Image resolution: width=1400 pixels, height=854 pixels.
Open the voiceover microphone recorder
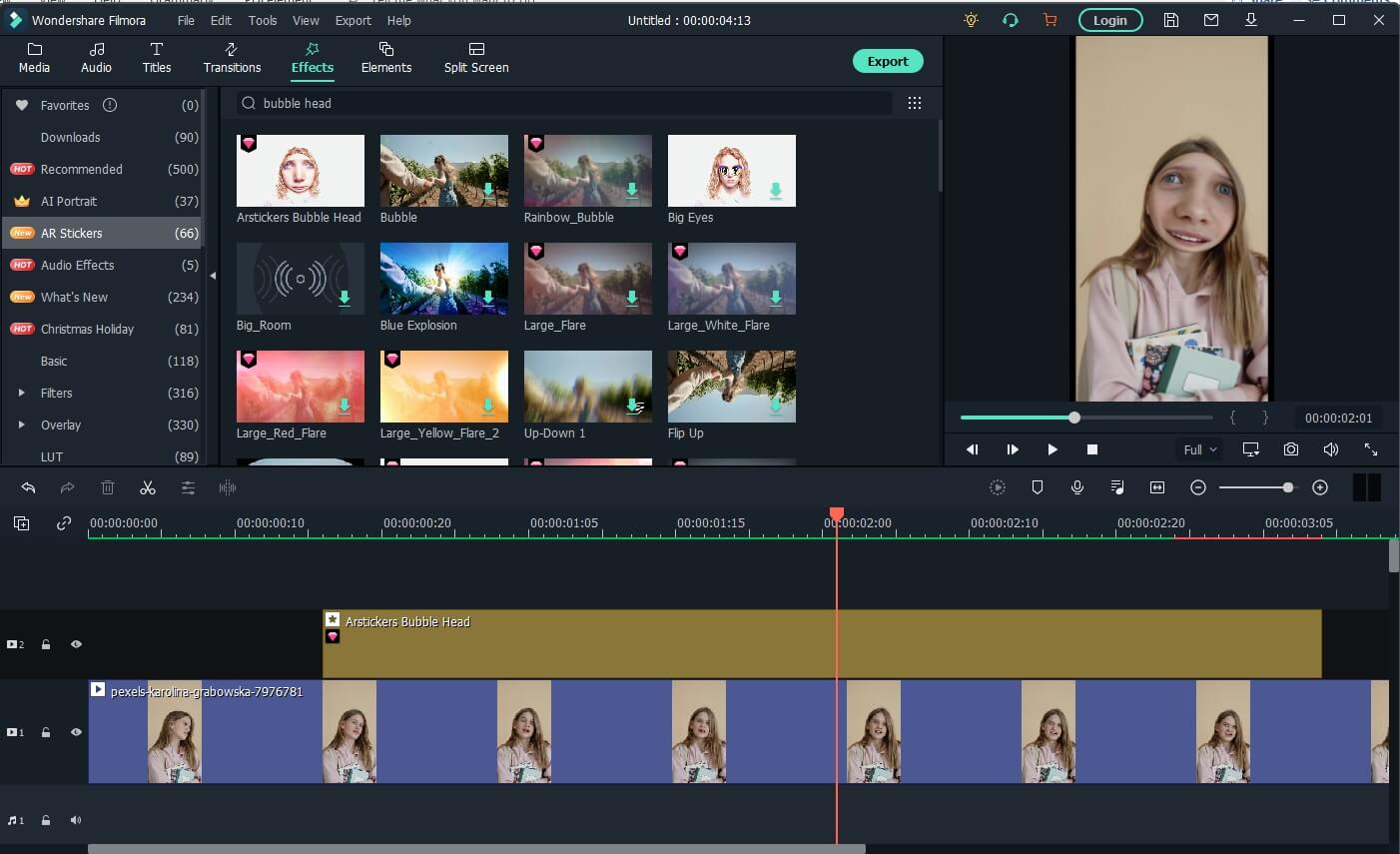[1077, 487]
